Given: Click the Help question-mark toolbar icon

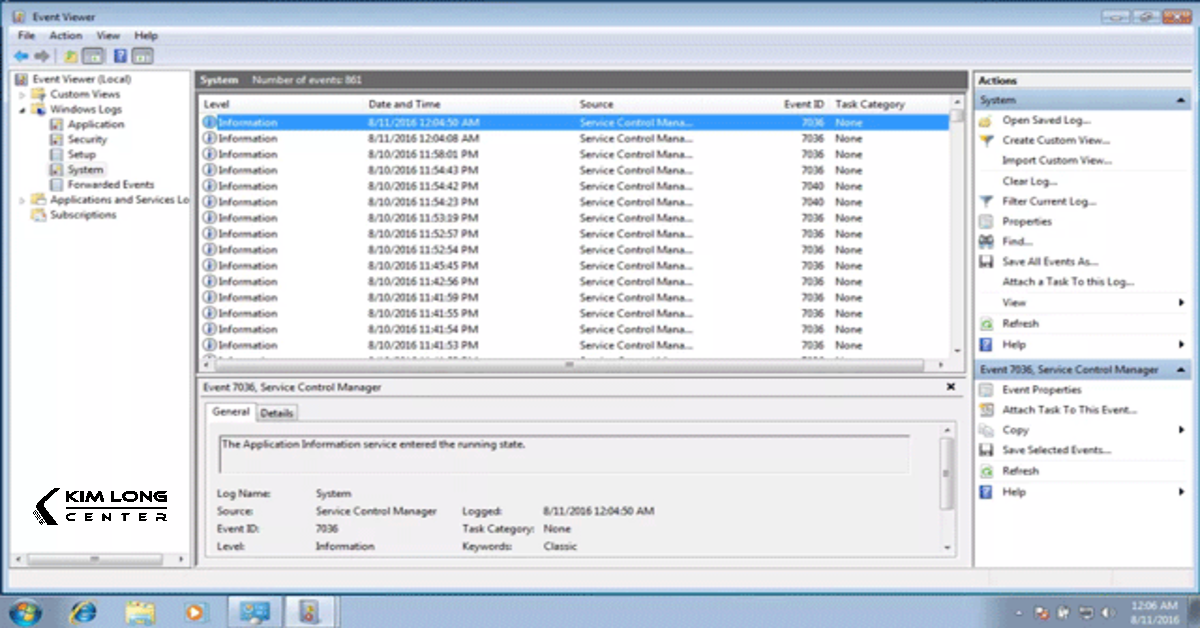Looking at the screenshot, I should pos(120,56).
